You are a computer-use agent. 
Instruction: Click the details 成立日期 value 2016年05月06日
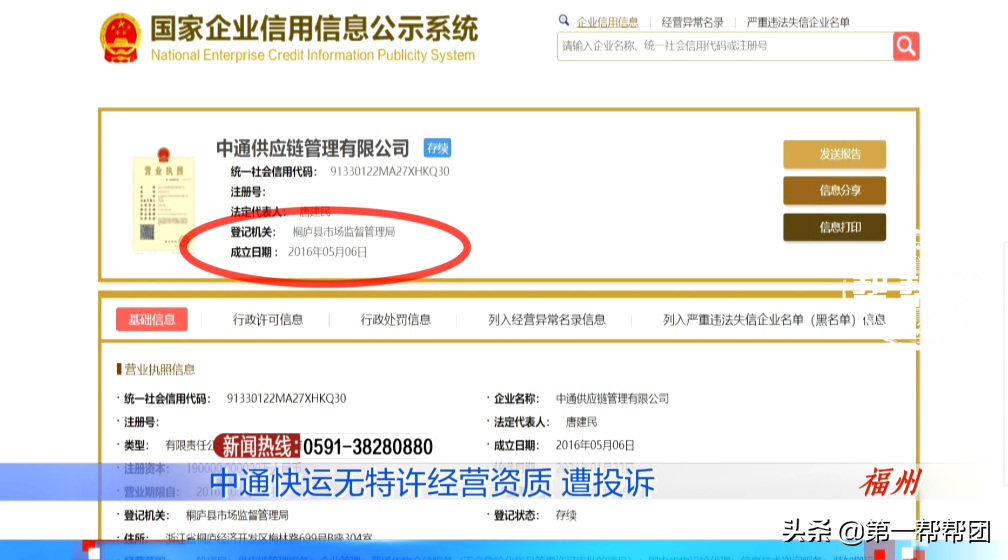coord(595,445)
